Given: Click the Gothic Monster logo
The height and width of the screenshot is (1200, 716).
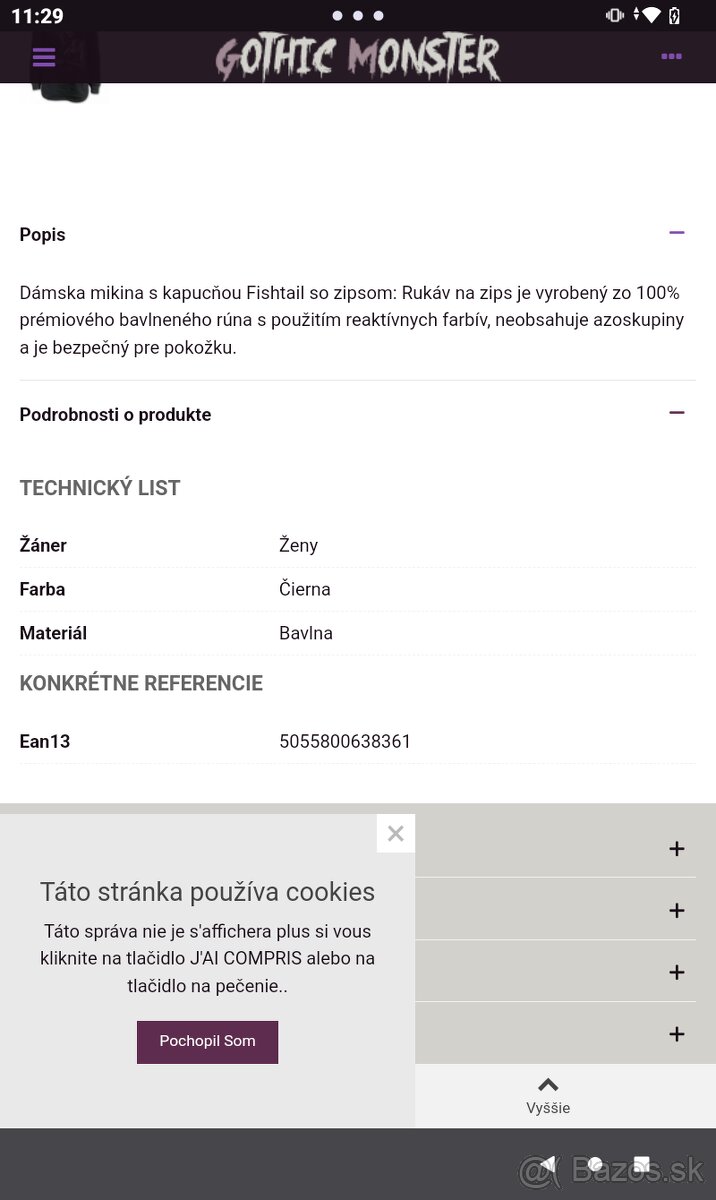Looking at the screenshot, I should (357, 58).
